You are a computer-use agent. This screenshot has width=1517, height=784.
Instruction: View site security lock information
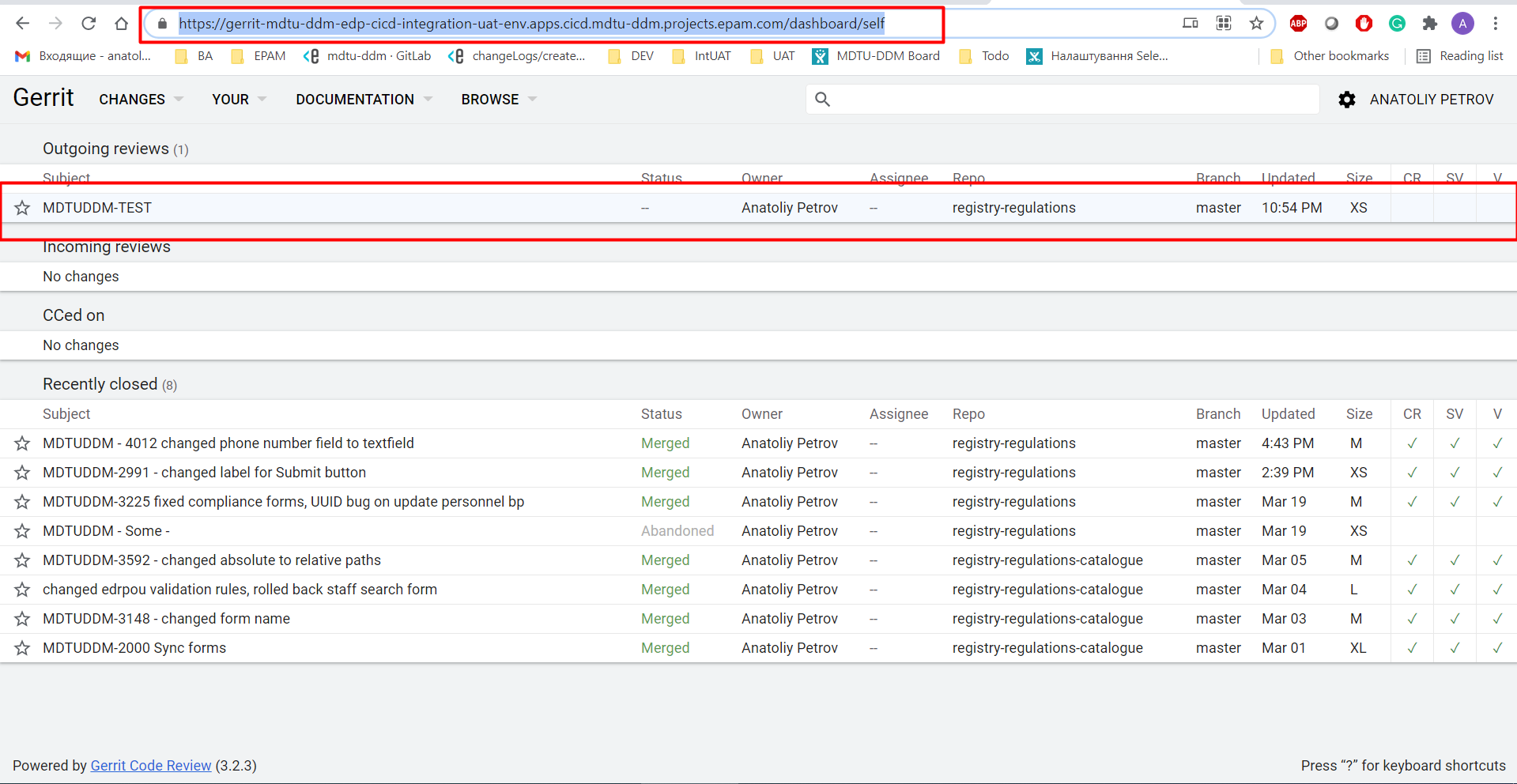pyautogui.click(x=162, y=24)
